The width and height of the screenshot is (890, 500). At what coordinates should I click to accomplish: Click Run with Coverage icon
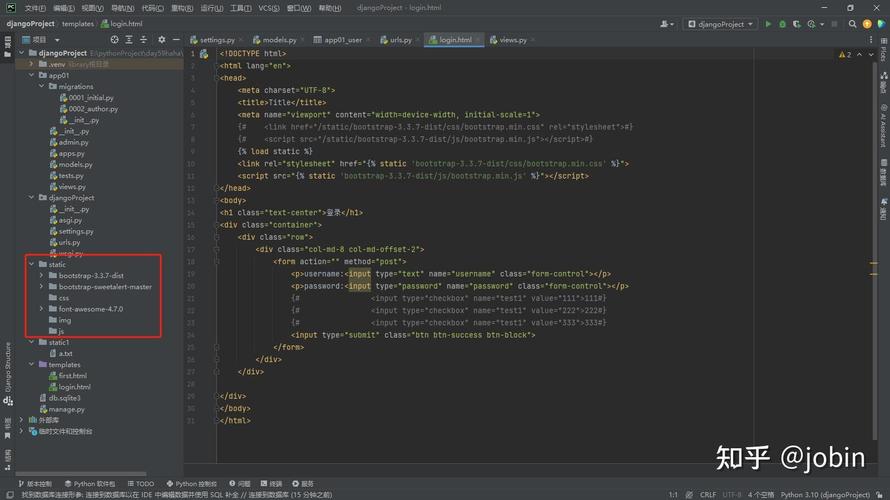(x=796, y=24)
